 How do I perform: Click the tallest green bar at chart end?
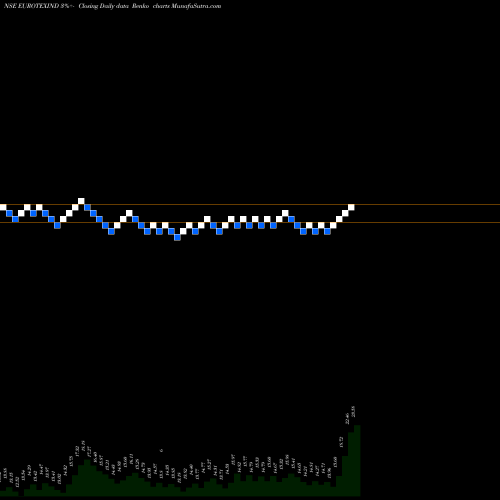[357, 460]
